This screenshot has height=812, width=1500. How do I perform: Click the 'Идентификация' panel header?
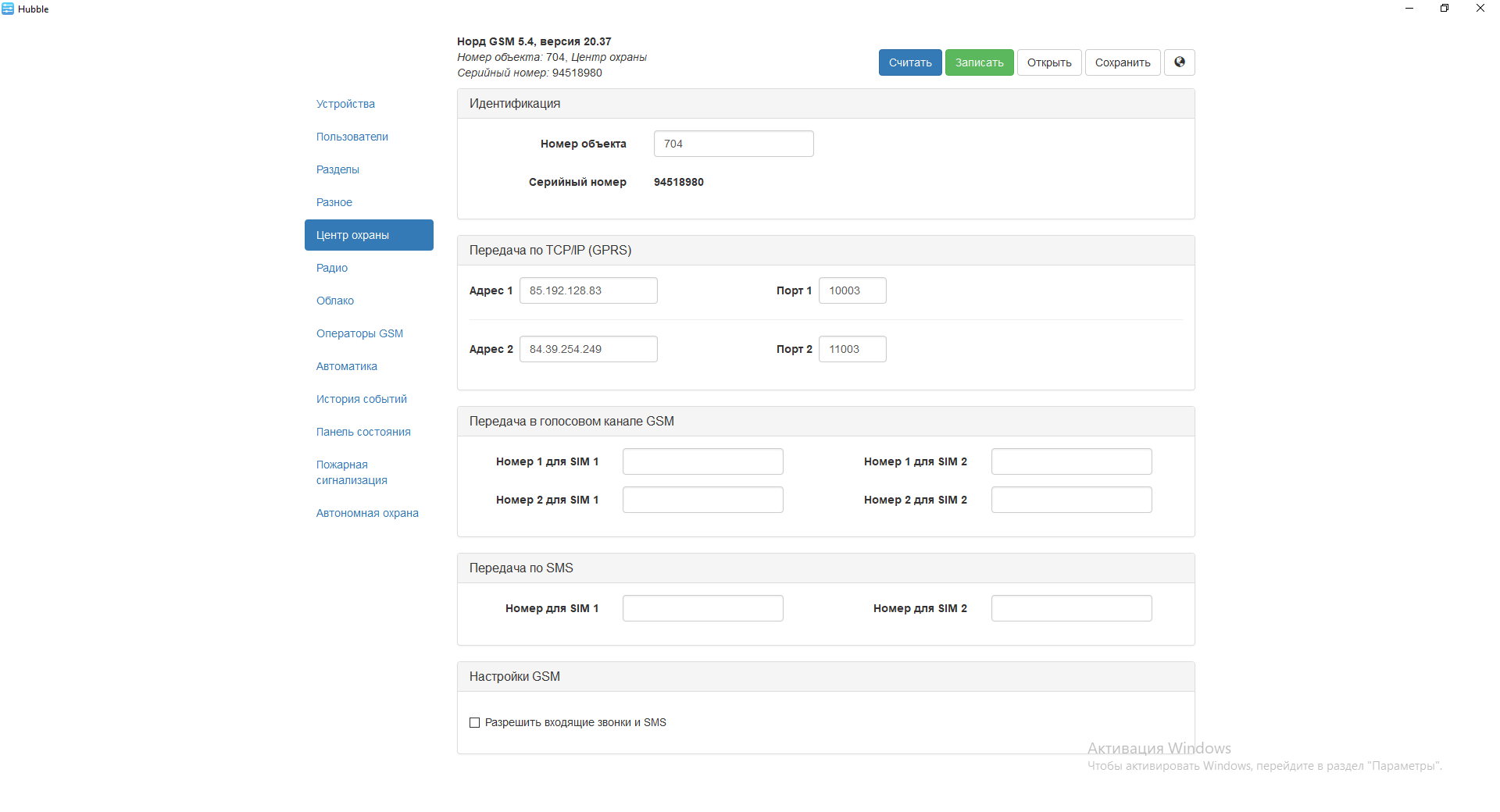826,104
